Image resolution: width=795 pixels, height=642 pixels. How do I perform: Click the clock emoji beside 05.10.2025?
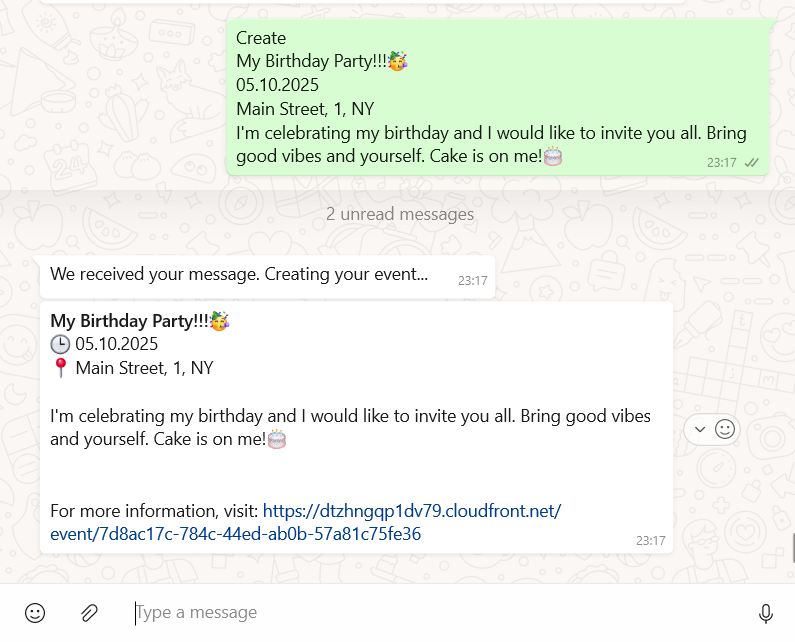[x=60, y=344]
